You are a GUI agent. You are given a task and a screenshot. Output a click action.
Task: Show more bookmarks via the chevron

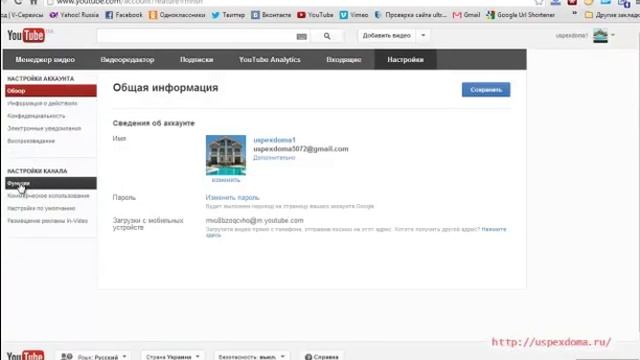(x=574, y=14)
